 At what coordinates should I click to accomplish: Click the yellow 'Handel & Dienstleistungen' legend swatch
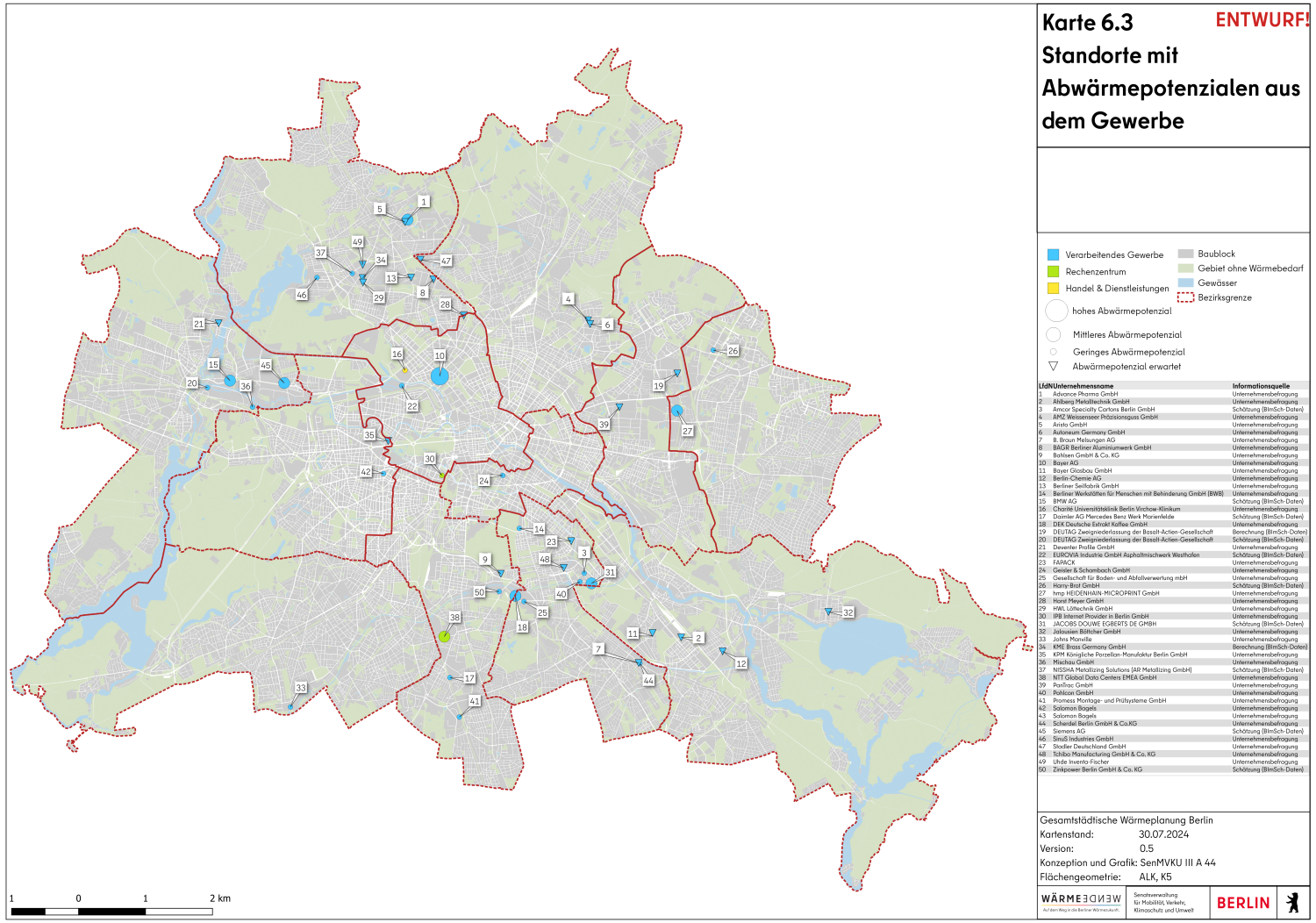pos(1053,288)
